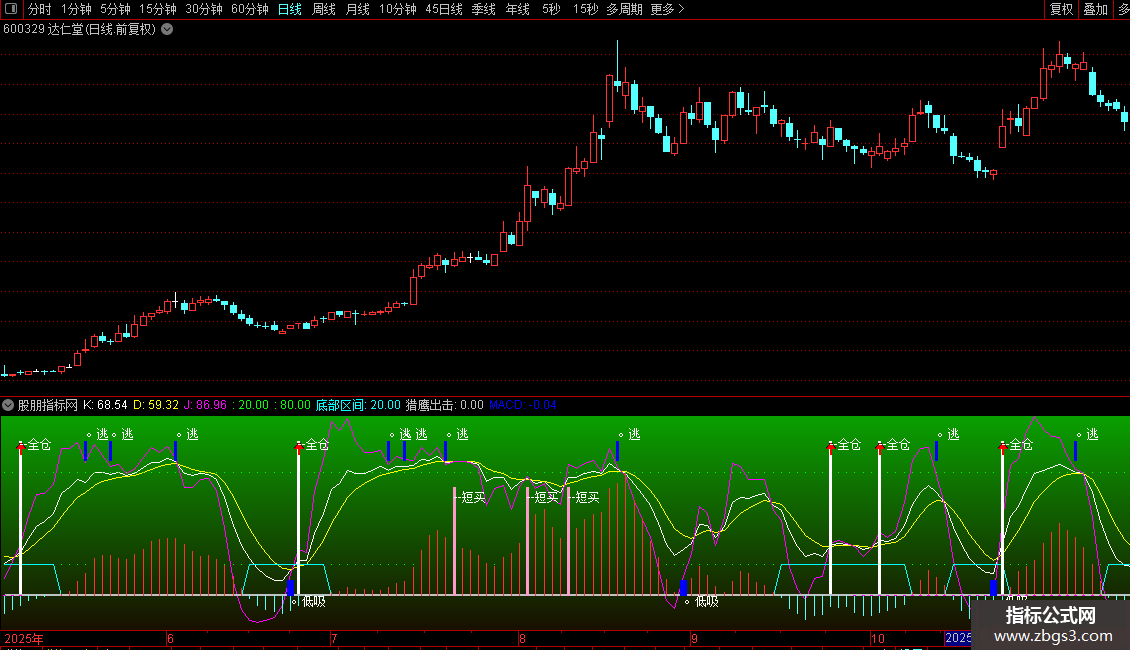Image resolution: width=1130 pixels, height=650 pixels.
Task: Select the 60分钟 period tab
Action: point(249,9)
